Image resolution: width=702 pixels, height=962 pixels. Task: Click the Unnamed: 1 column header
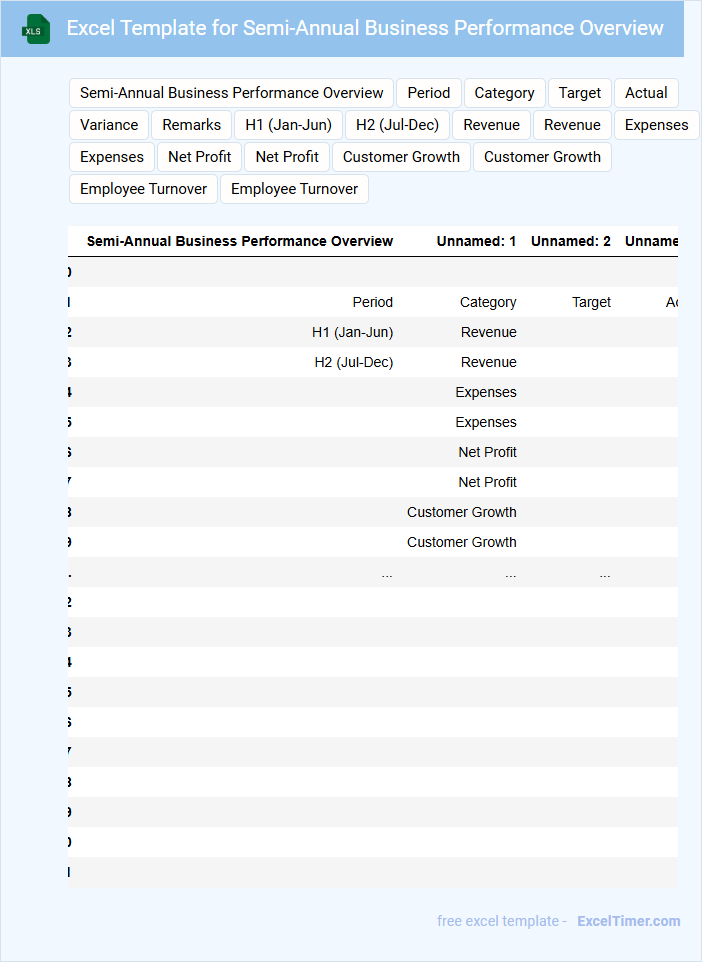tap(476, 241)
